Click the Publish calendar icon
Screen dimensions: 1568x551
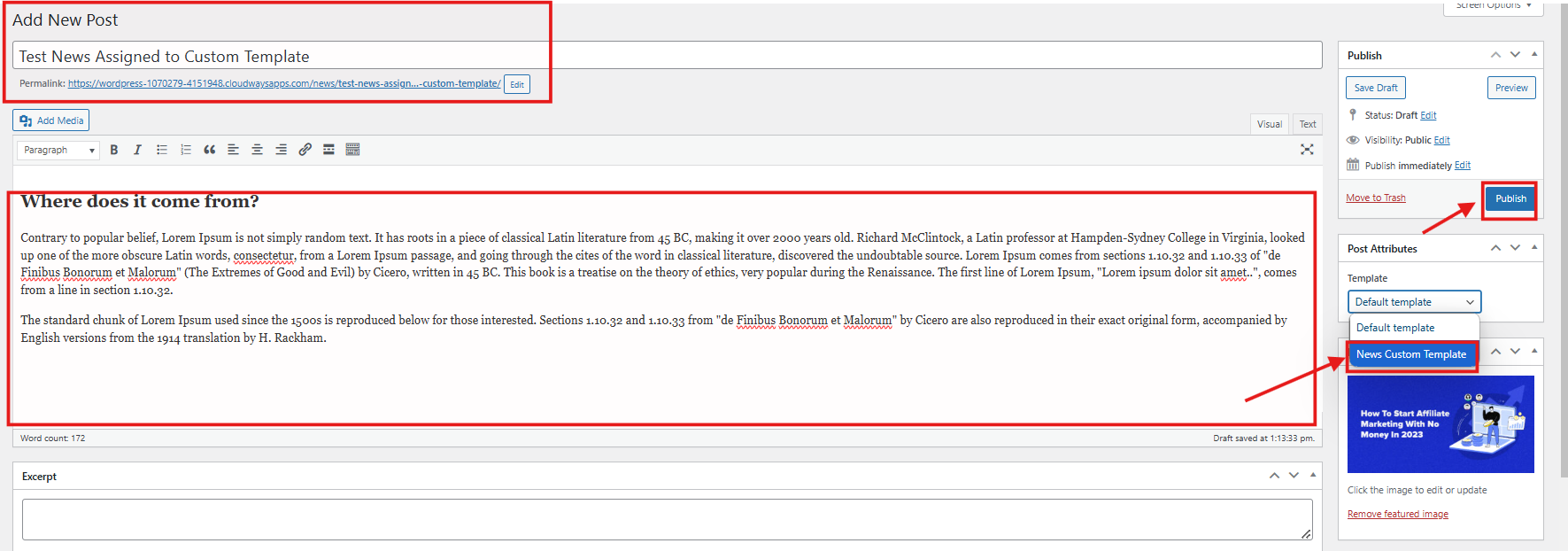[x=1353, y=165]
